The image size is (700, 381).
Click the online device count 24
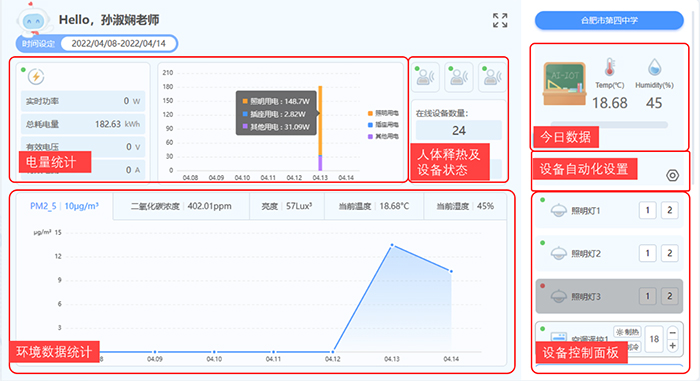459,130
